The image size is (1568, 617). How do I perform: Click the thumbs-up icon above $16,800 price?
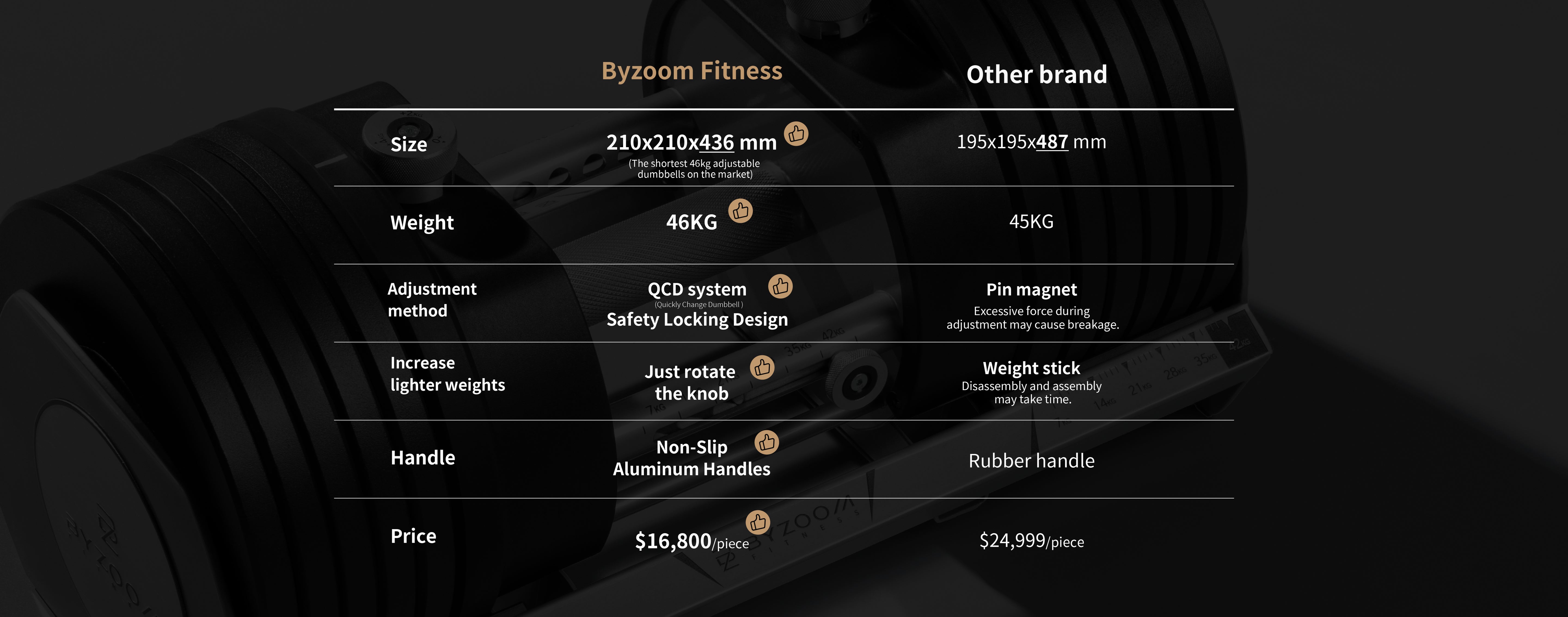point(757,522)
